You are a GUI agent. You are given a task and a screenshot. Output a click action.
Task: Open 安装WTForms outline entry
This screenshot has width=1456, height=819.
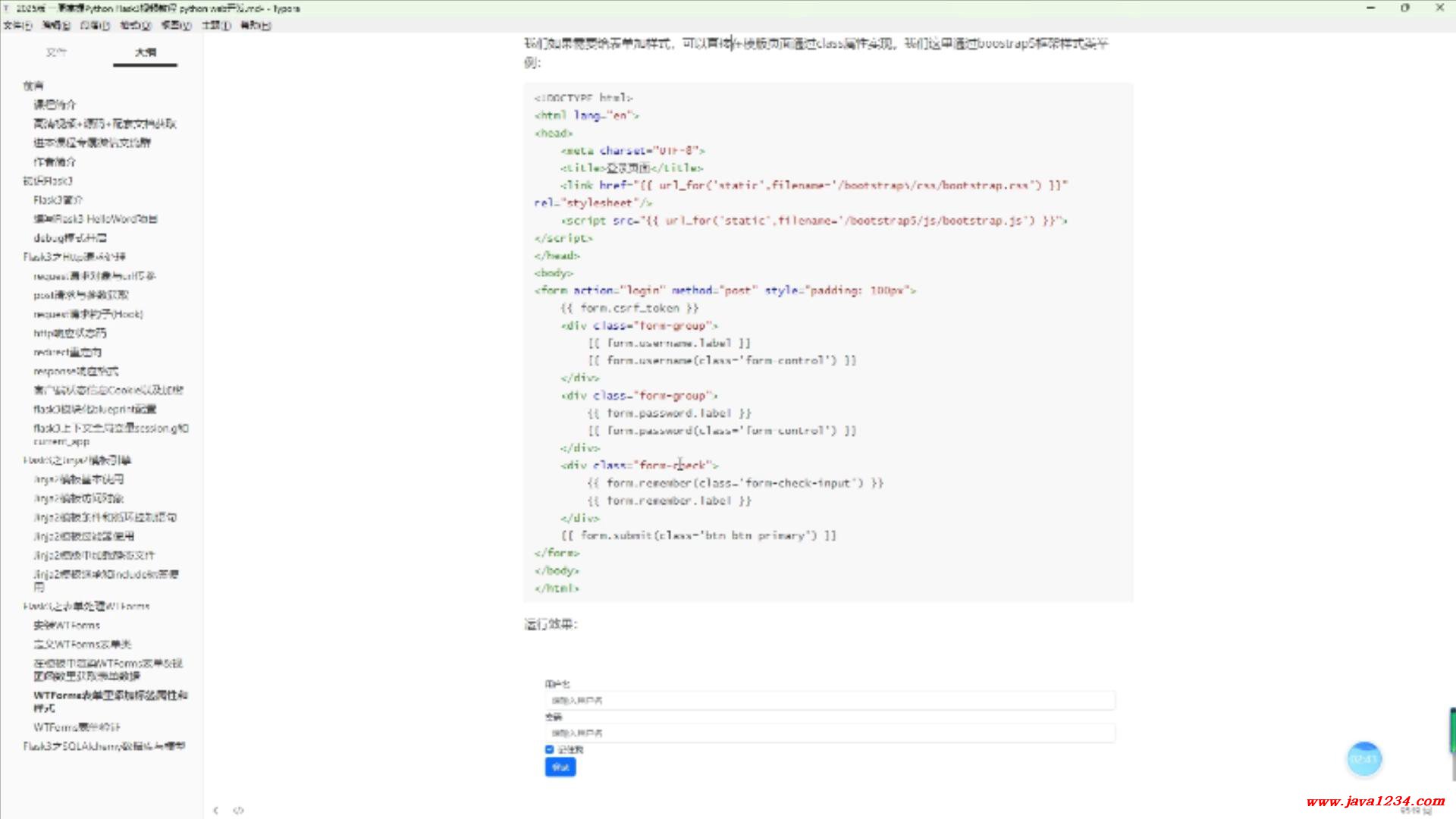[x=67, y=625]
